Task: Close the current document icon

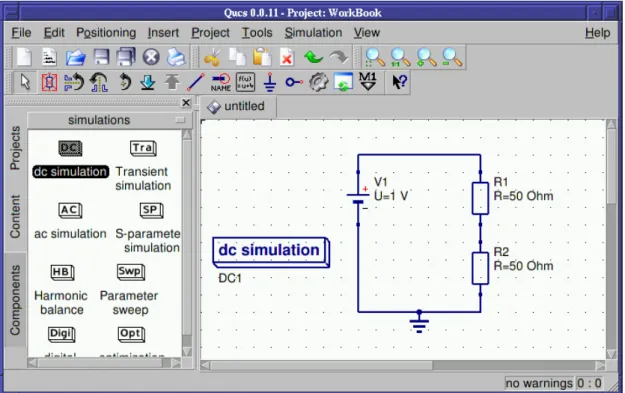Action: click(x=151, y=58)
